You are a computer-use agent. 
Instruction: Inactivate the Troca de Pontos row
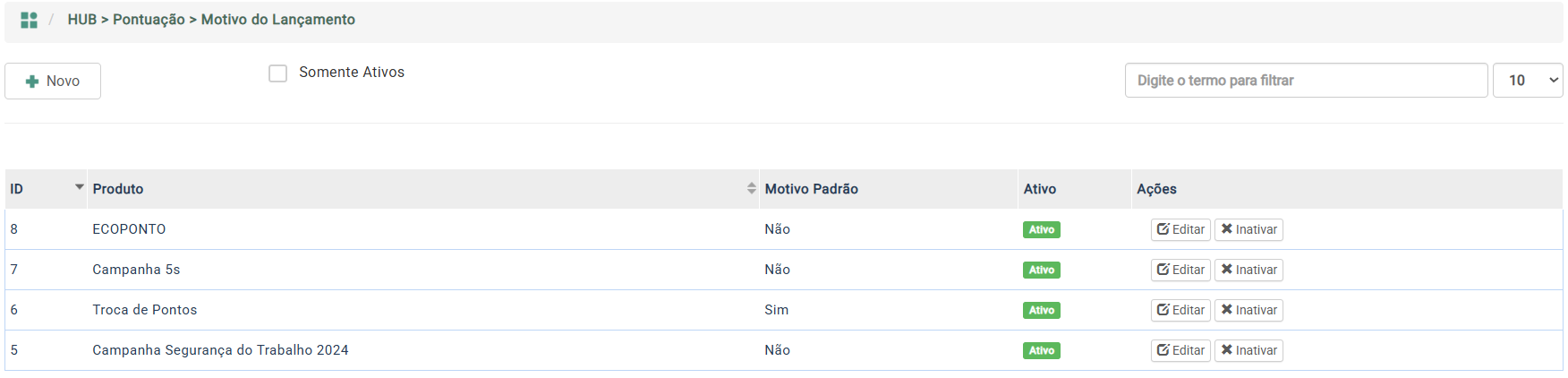(1248, 310)
